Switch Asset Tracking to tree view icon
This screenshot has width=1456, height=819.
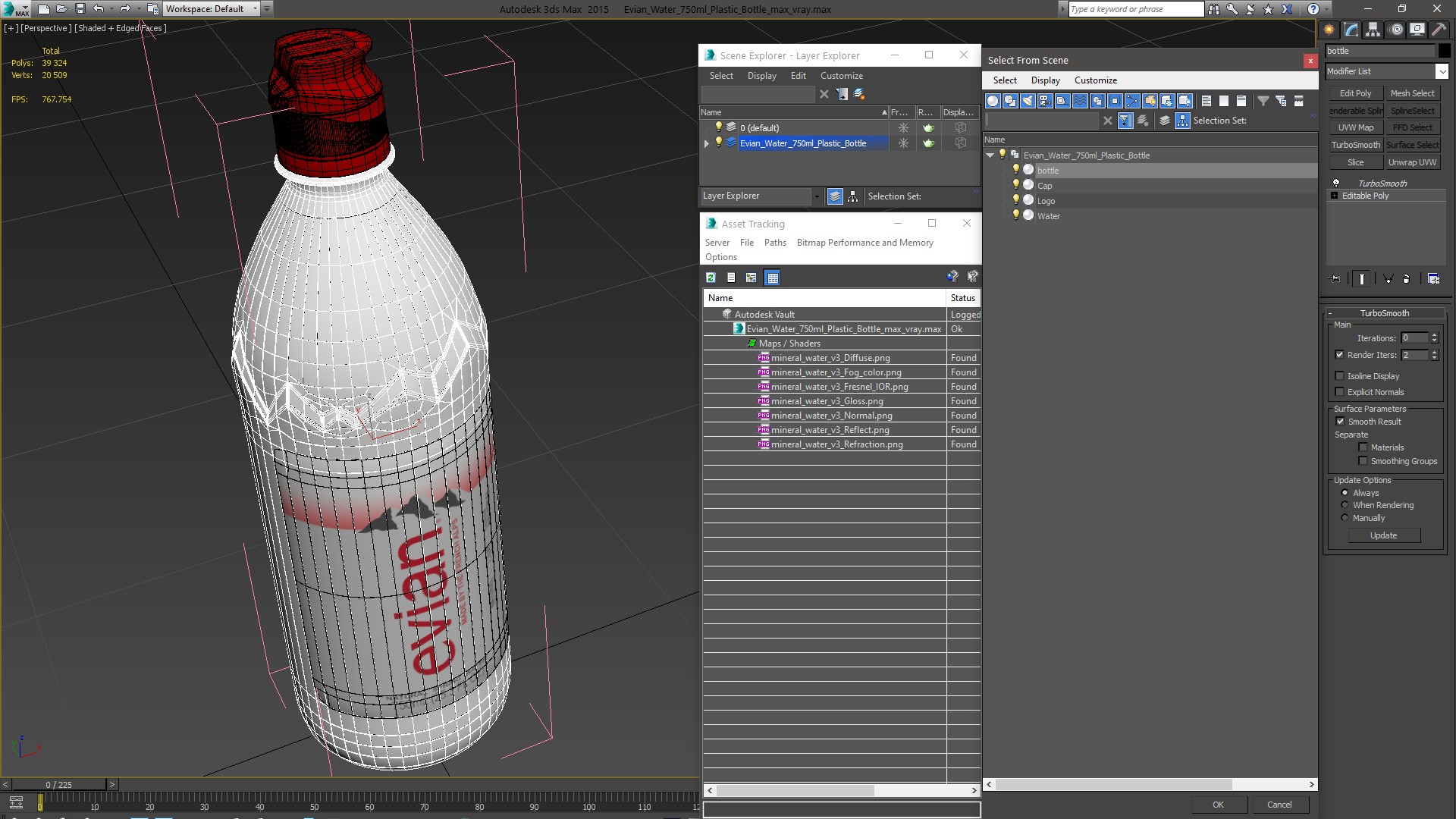click(752, 278)
